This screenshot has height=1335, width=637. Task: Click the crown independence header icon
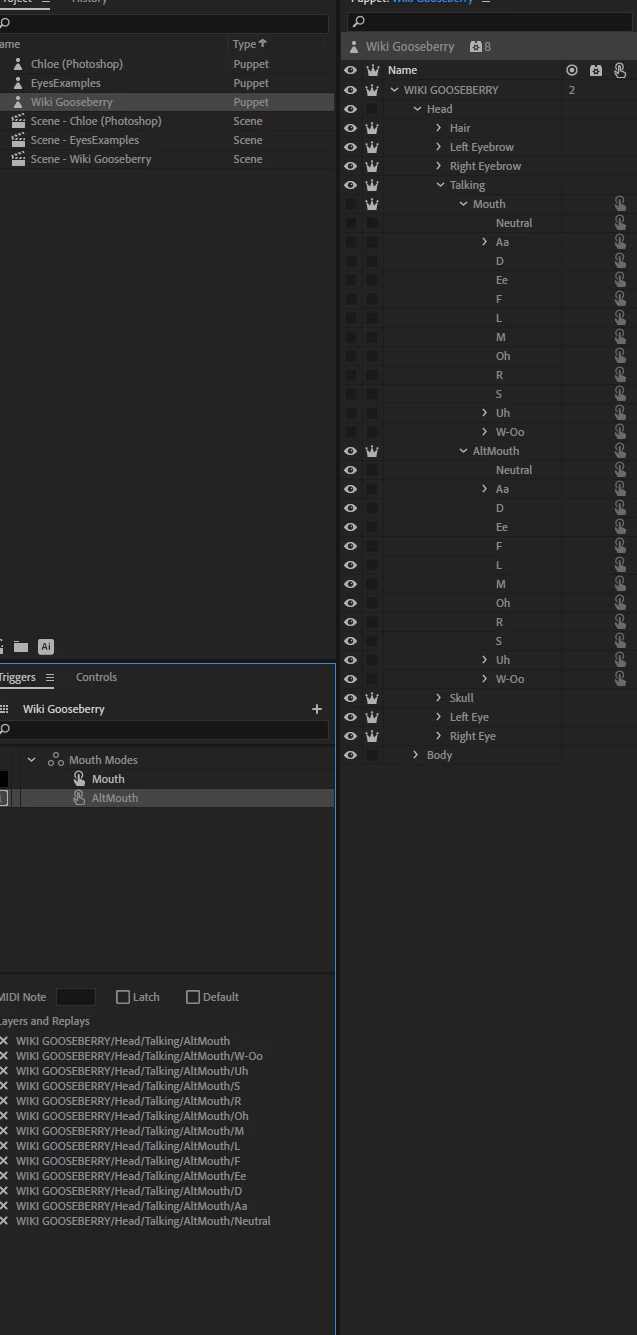[372, 70]
